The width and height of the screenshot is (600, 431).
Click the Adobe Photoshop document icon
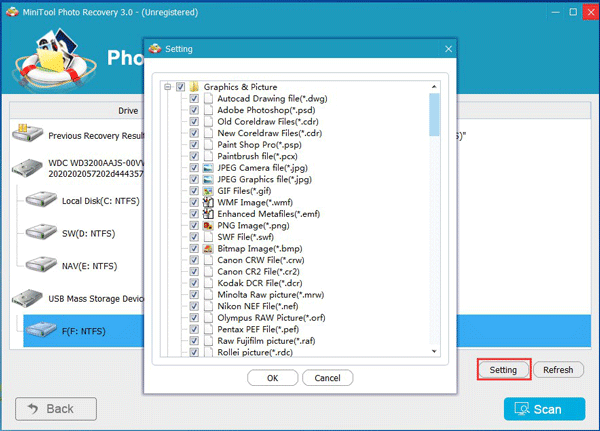click(x=209, y=110)
